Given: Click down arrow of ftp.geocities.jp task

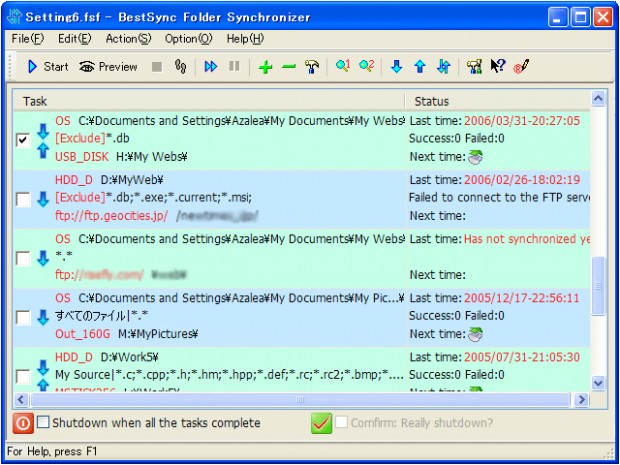Looking at the screenshot, I should point(43,199).
